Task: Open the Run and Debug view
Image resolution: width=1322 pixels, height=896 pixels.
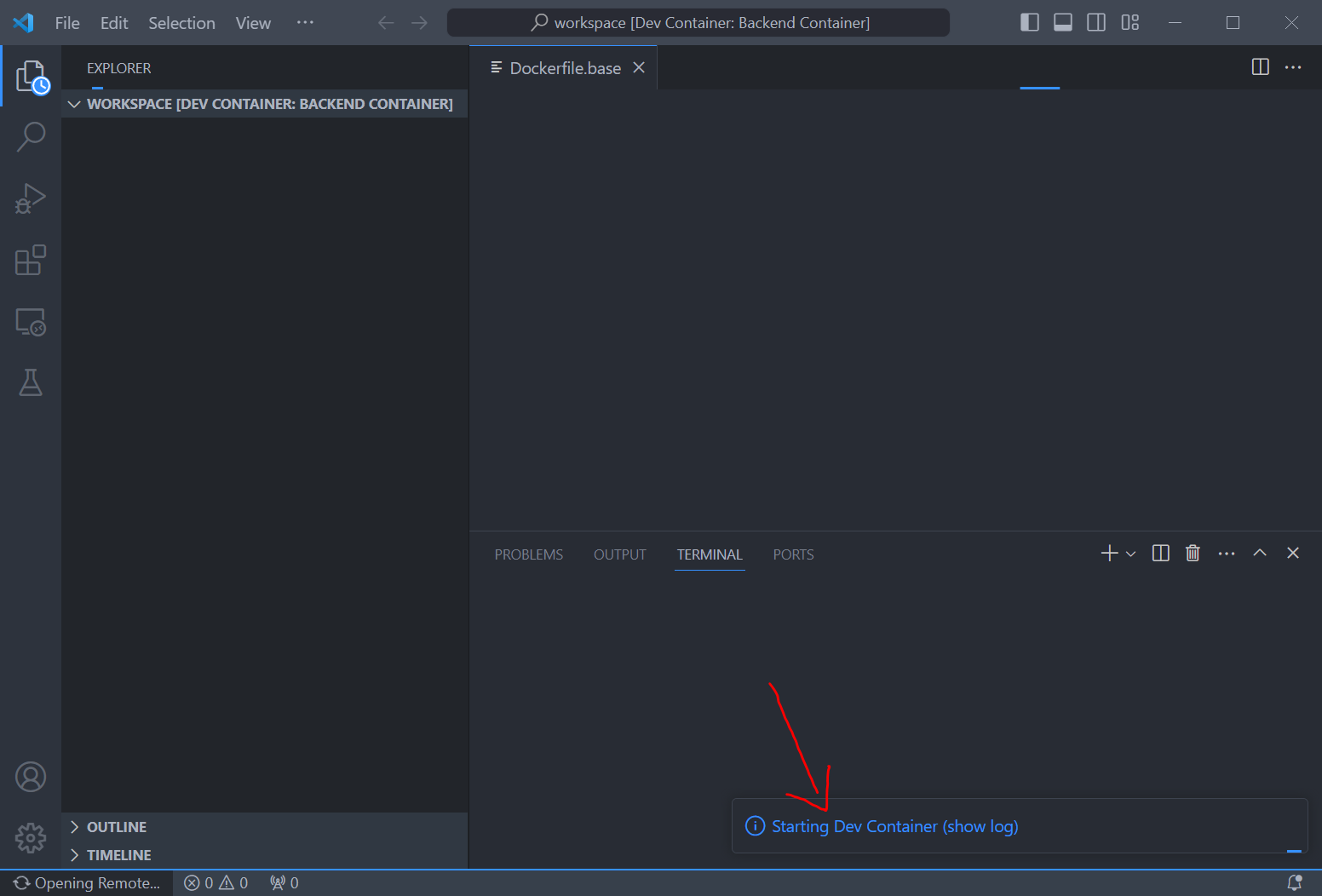Action: point(31,198)
